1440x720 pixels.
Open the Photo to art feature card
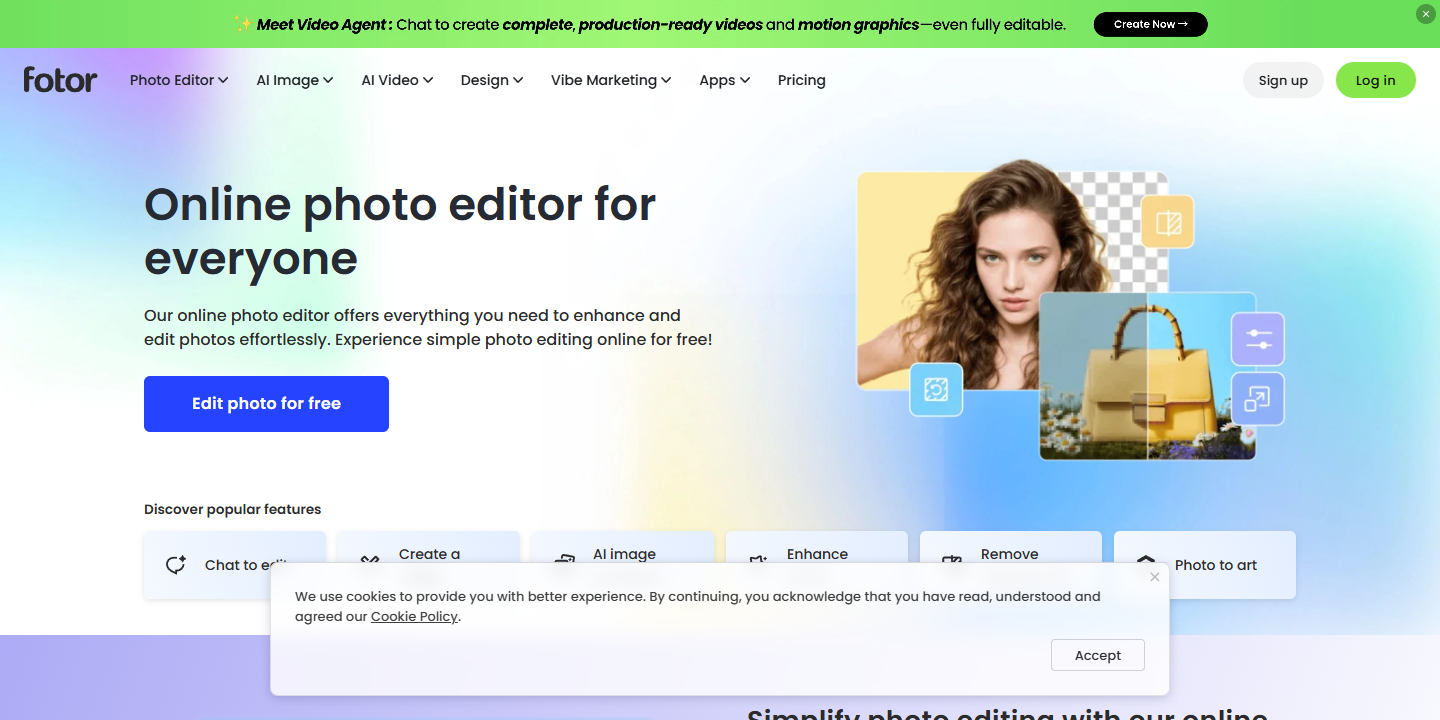pos(1205,565)
